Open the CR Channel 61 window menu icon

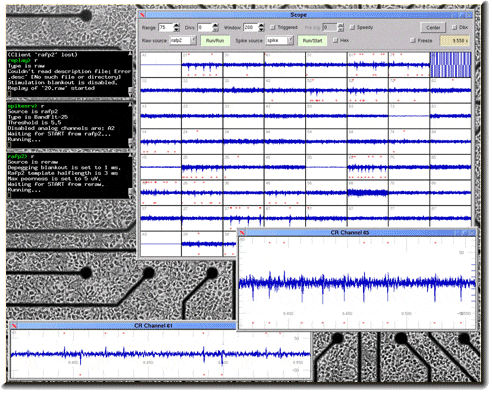[14, 326]
